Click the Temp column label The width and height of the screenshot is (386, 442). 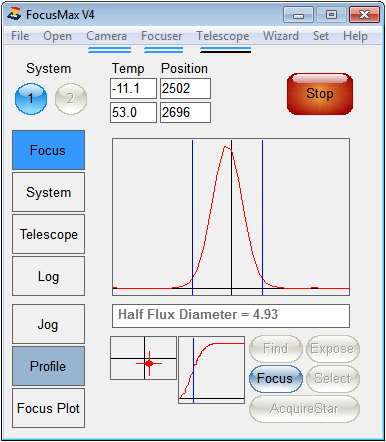[x=128, y=68]
